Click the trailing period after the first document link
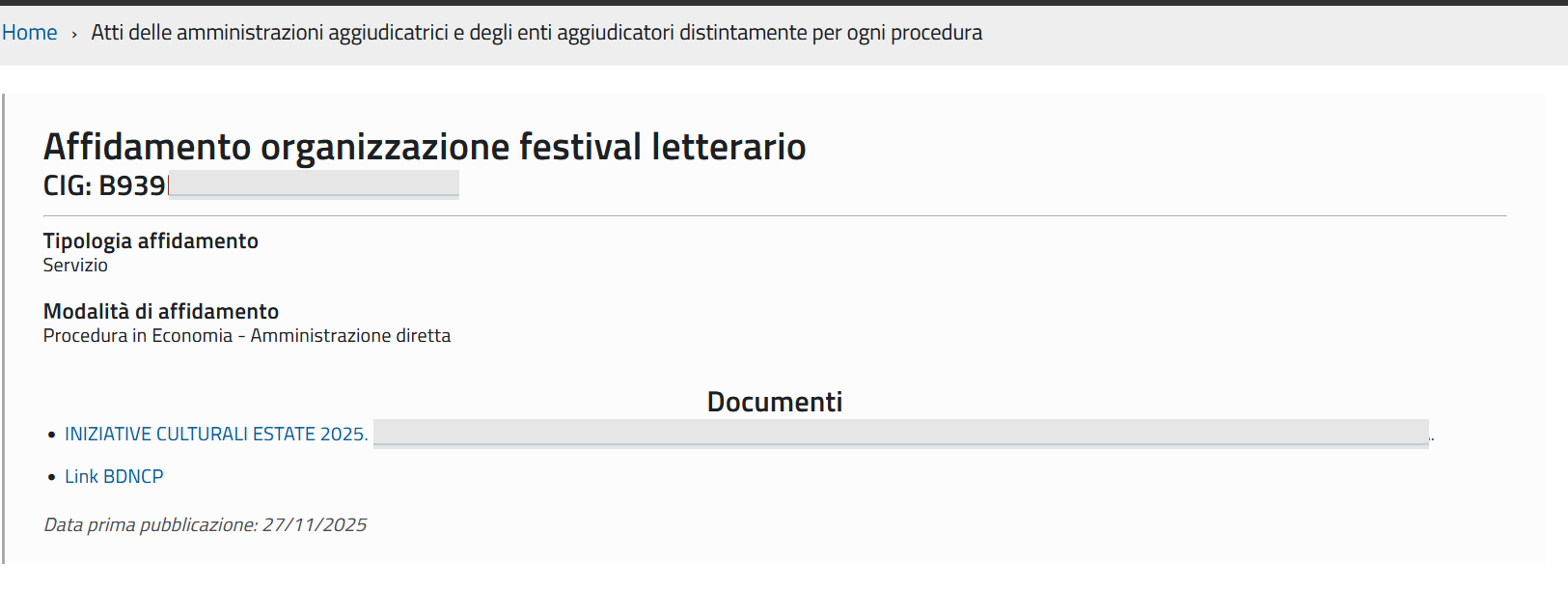 [1432, 438]
